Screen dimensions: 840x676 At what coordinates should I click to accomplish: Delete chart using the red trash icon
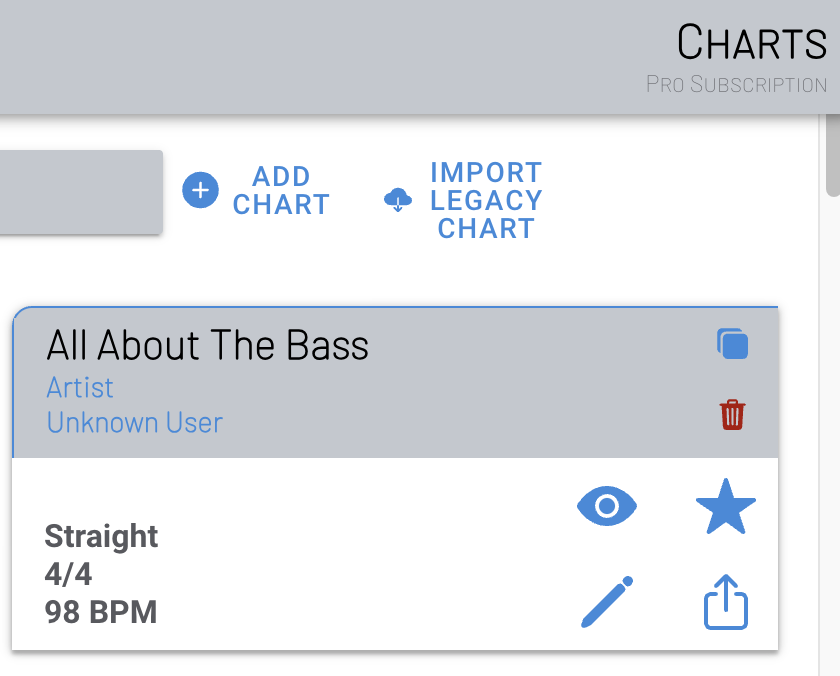pyautogui.click(x=732, y=414)
